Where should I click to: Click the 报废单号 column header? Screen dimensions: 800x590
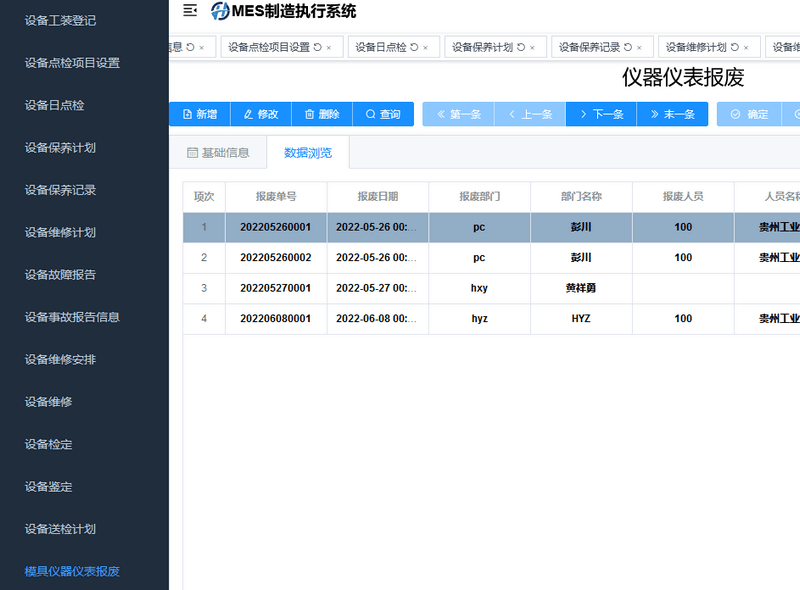(x=276, y=196)
